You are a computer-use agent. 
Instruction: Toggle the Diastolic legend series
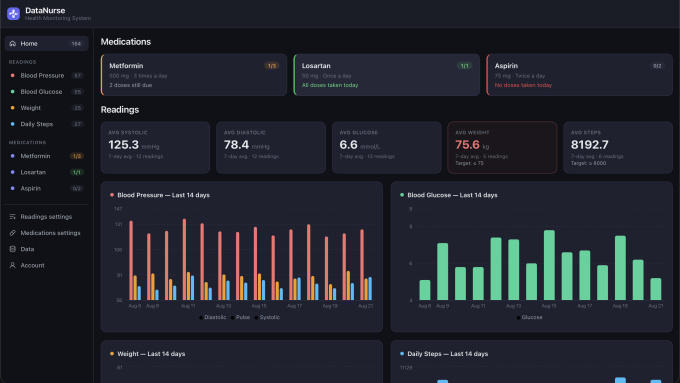(212, 317)
